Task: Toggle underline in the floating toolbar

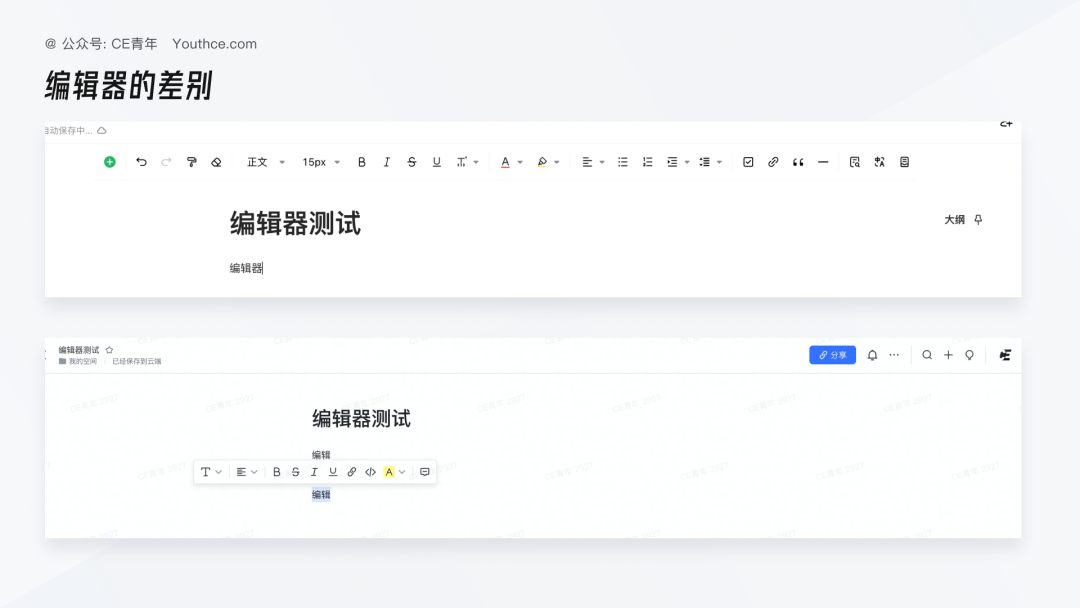Action: click(332, 471)
